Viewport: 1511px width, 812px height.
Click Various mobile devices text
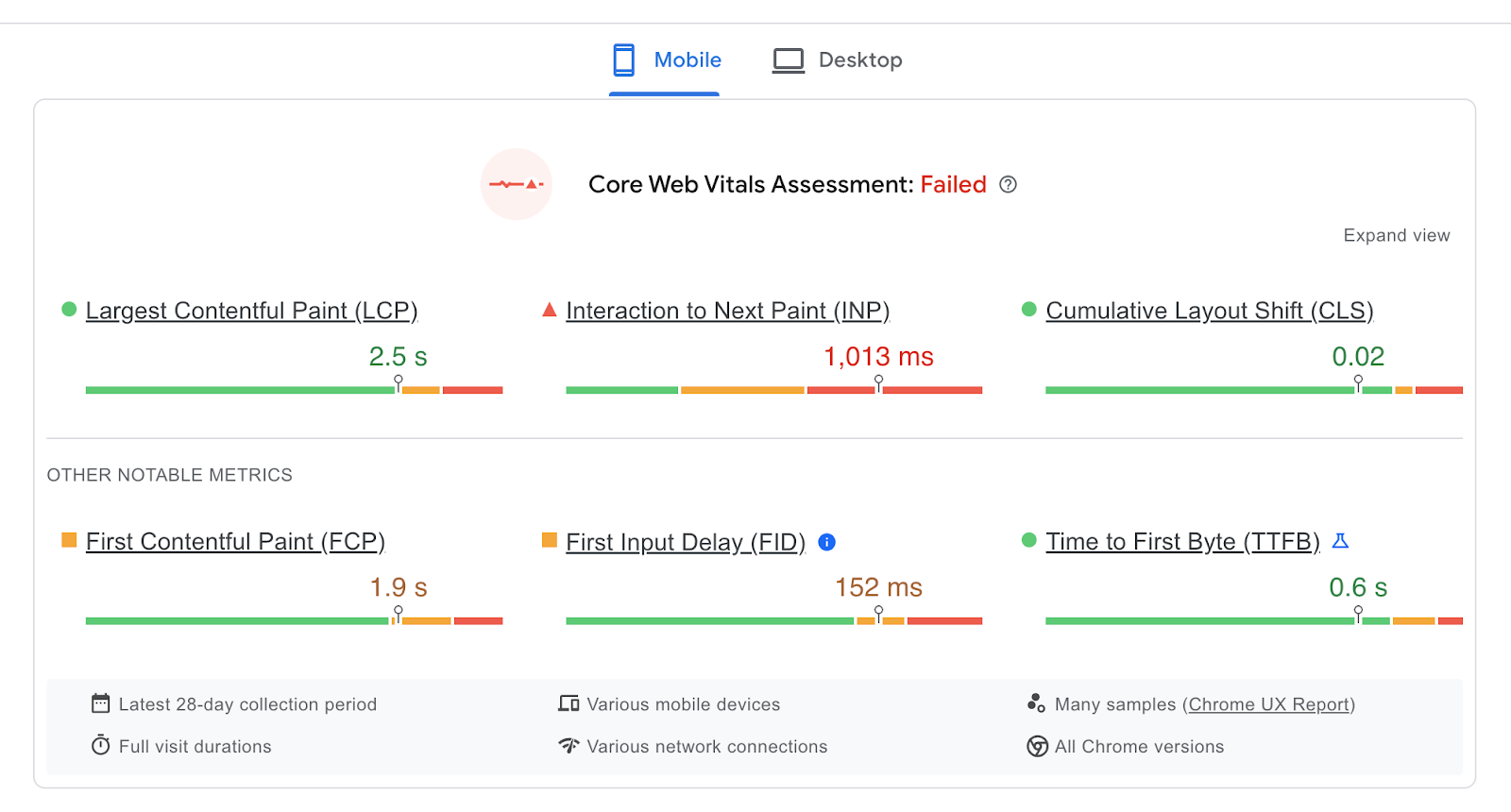pyautogui.click(x=684, y=704)
